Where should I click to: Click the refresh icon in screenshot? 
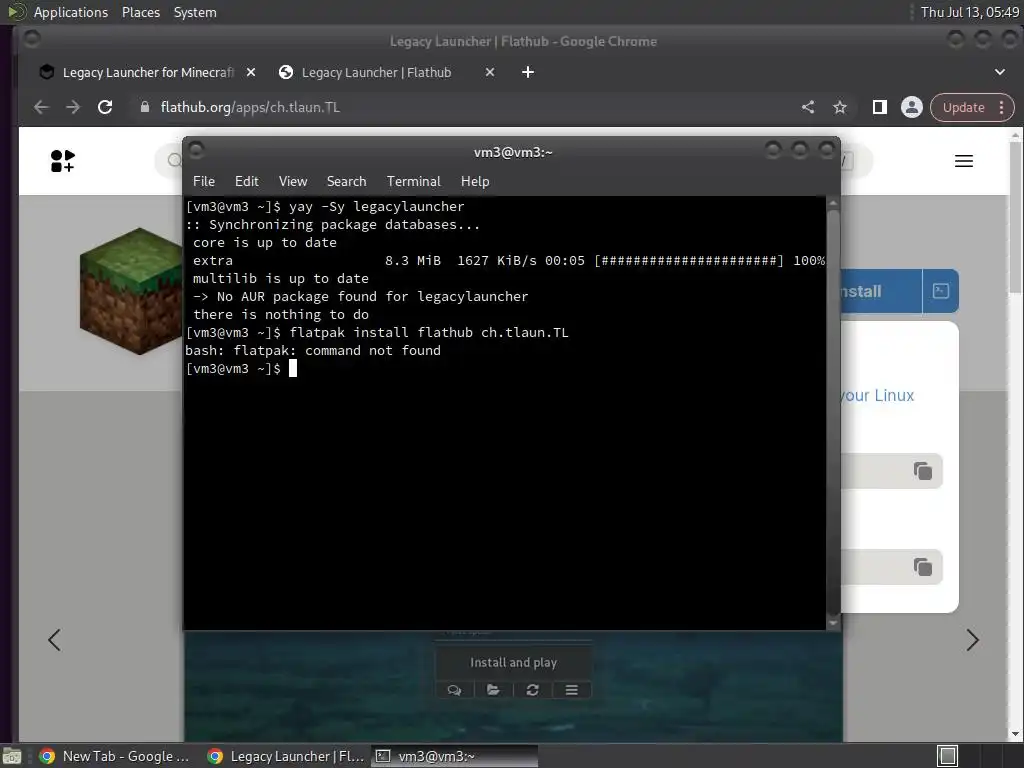(532, 690)
